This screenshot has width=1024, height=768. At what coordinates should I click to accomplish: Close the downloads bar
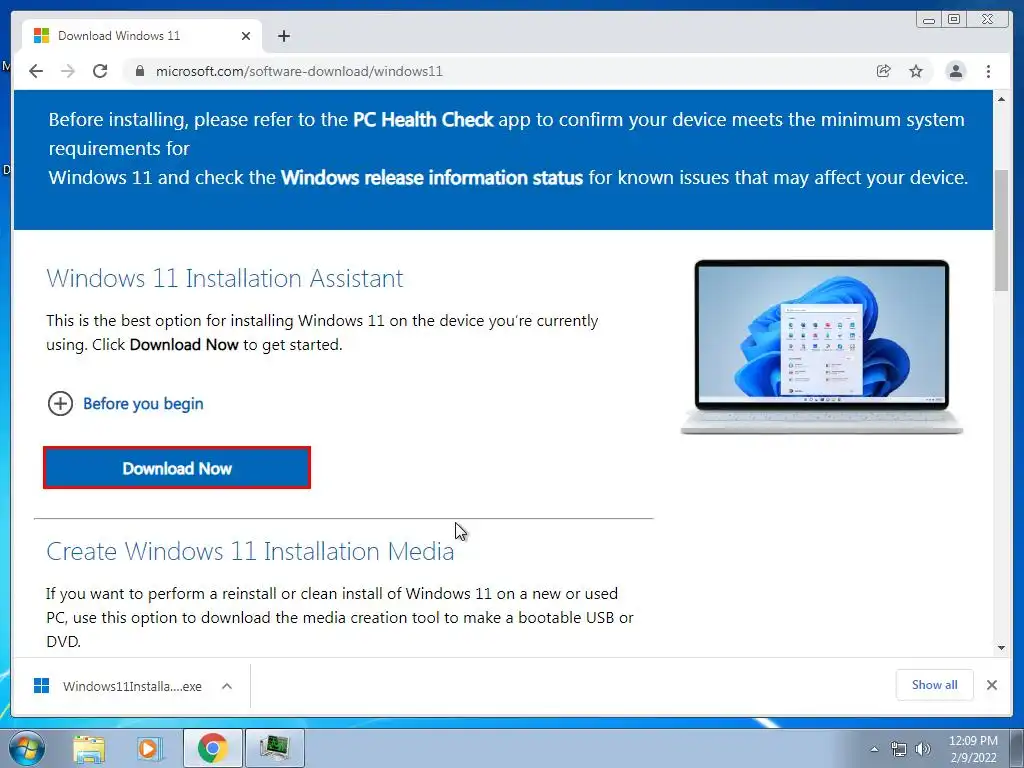(991, 685)
